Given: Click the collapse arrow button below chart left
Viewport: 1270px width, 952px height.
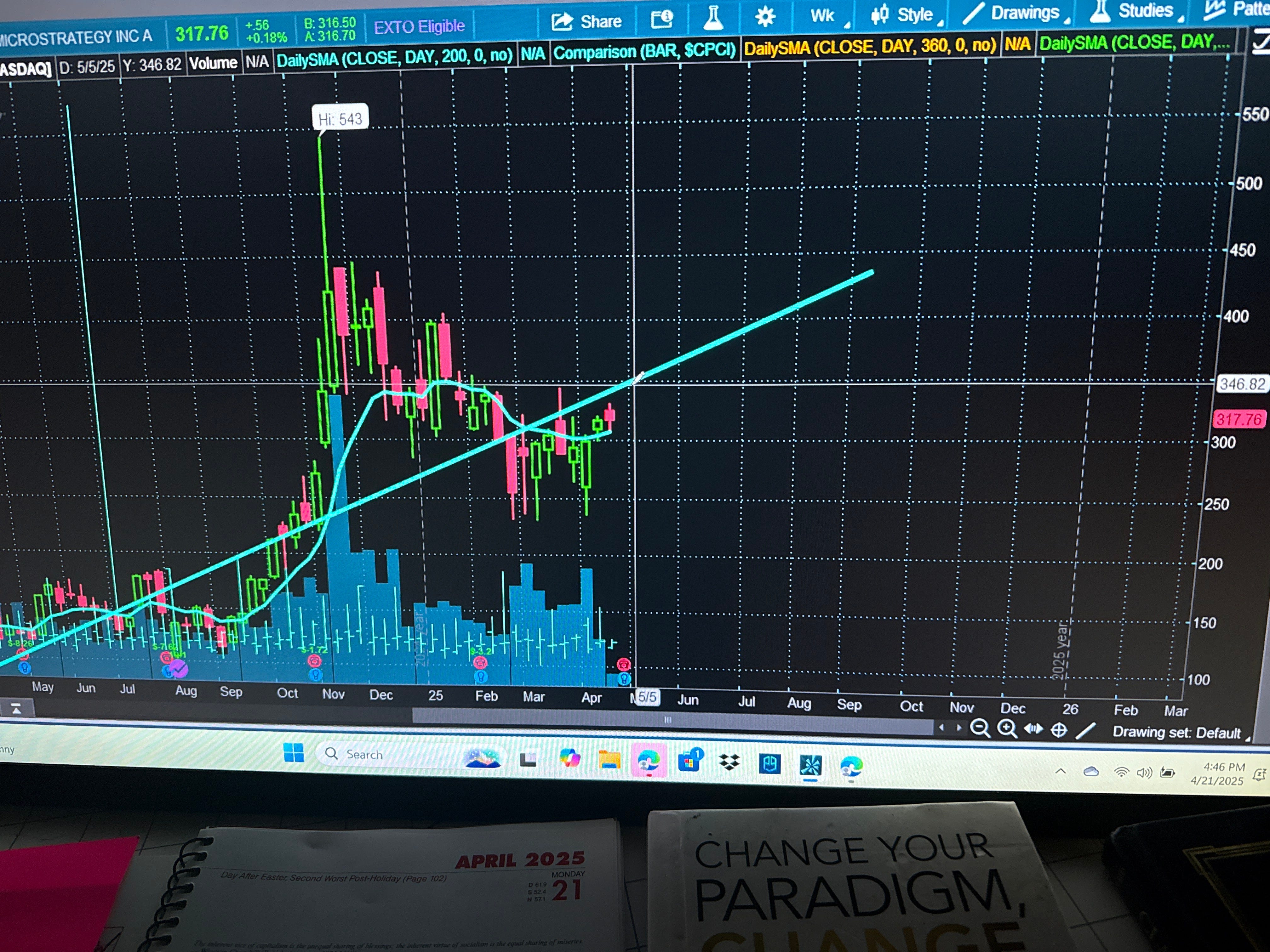Looking at the screenshot, I should pos(16,709).
